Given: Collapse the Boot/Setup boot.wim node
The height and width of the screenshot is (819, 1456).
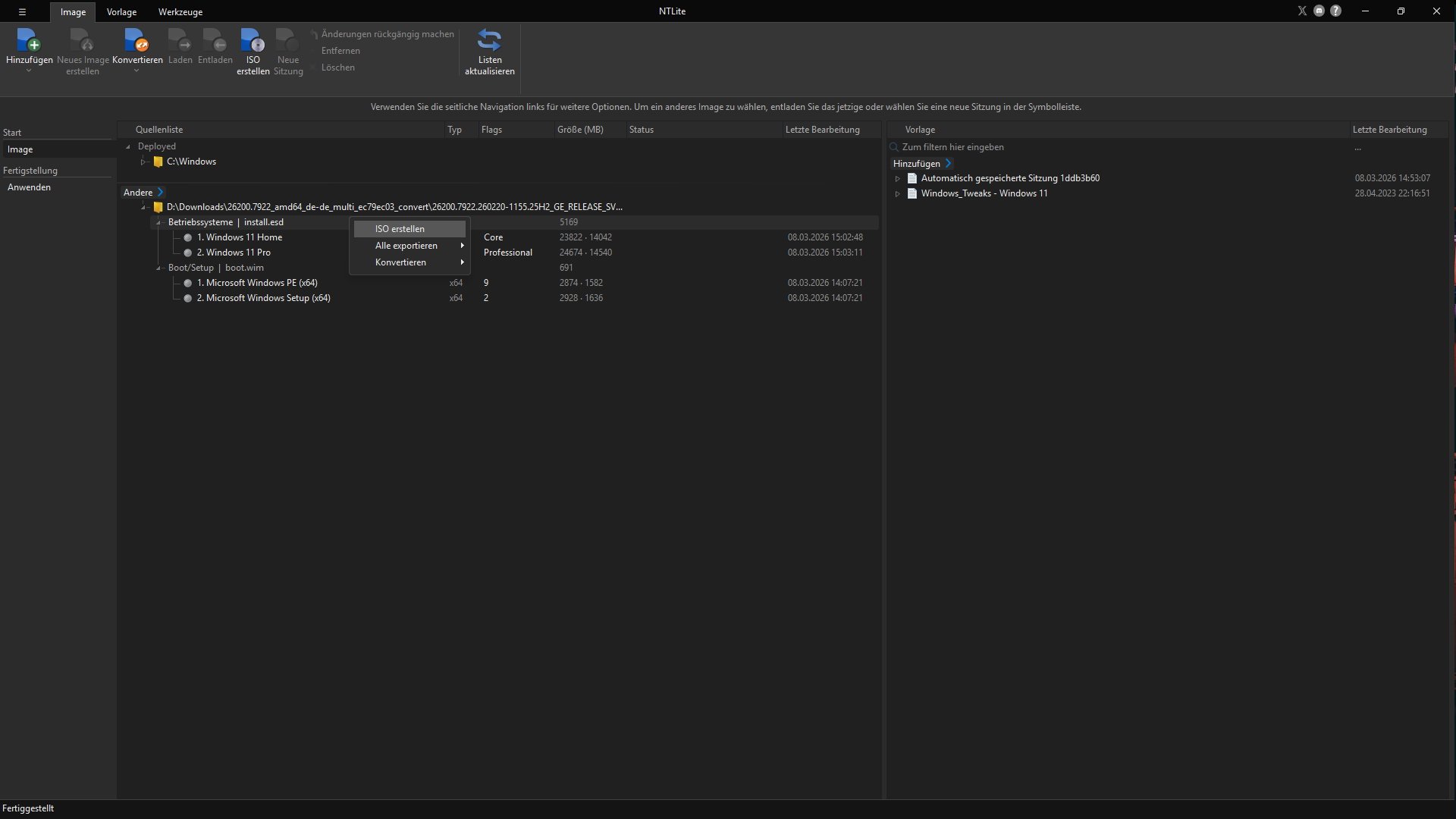Looking at the screenshot, I should pyautogui.click(x=158, y=268).
